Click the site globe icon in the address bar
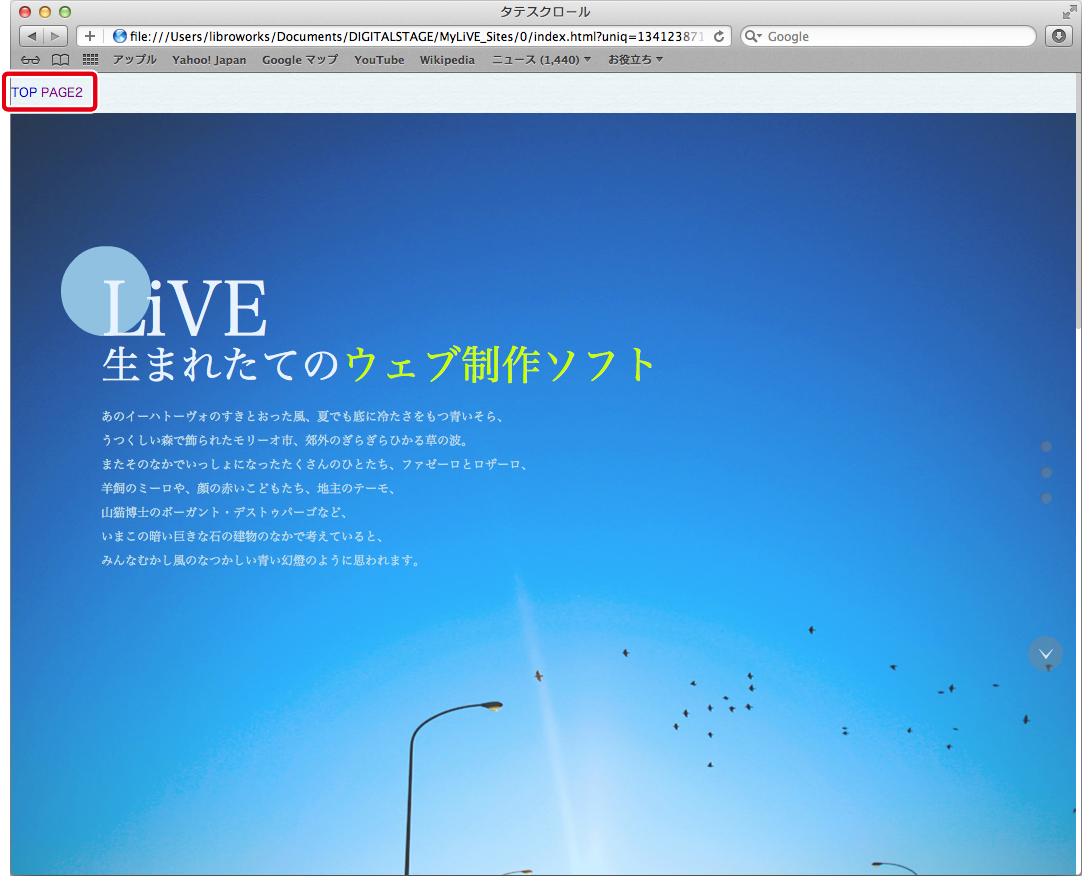The height and width of the screenshot is (876, 1082). pos(120,36)
